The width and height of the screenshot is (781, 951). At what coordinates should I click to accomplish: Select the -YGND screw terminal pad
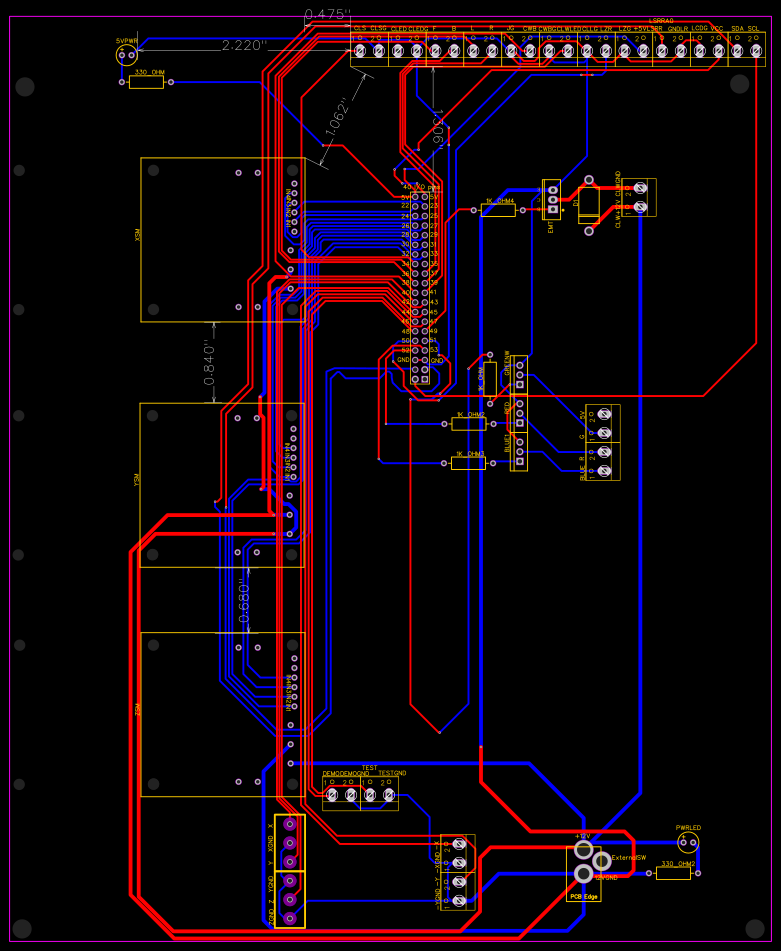[459, 901]
